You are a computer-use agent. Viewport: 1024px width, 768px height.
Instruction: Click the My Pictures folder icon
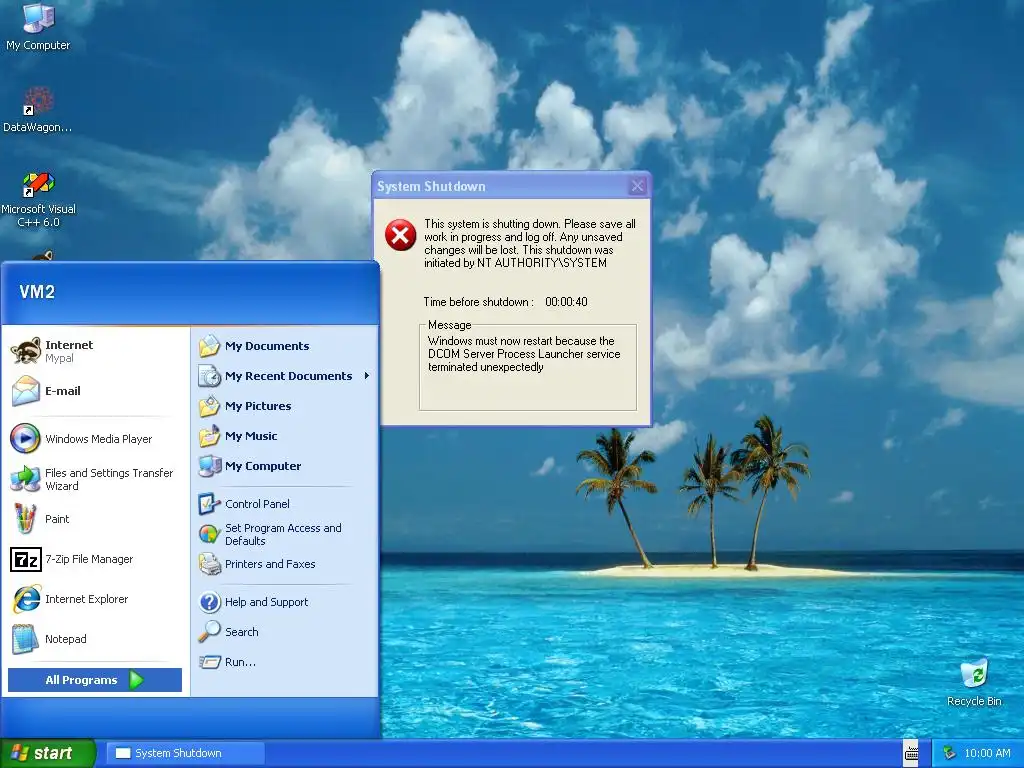210,406
